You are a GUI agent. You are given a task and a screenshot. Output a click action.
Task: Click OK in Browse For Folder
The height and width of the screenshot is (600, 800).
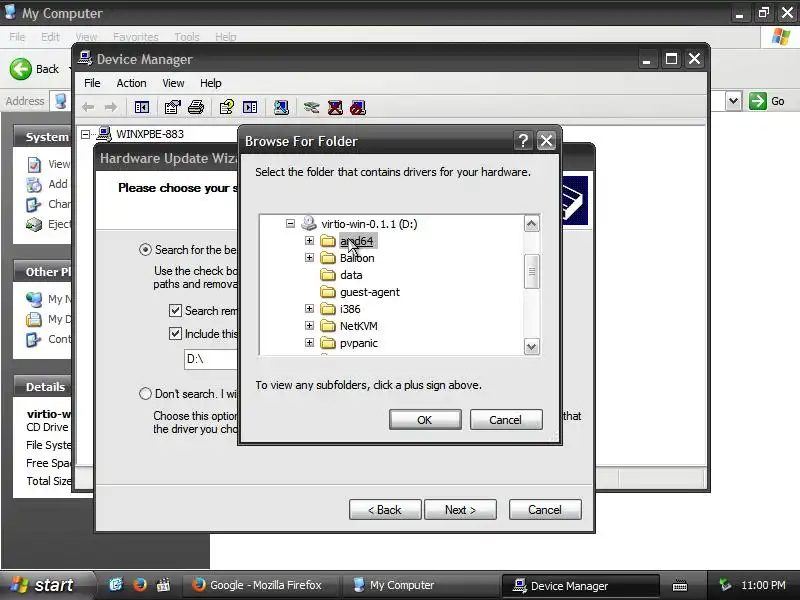[x=425, y=419]
